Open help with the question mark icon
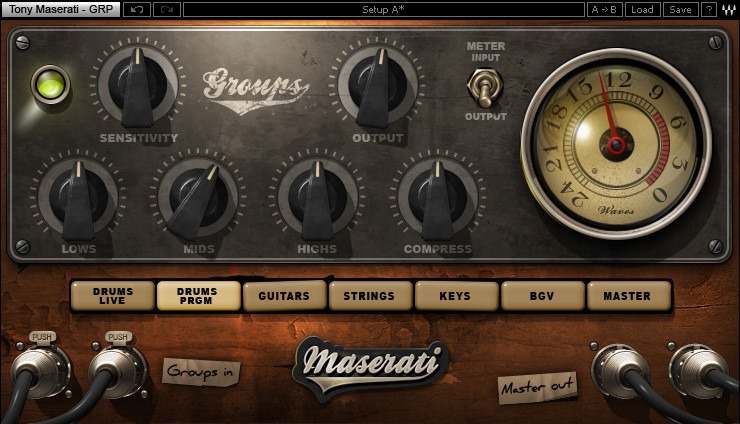Viewport: 740px width, 424px height. coord(708,9)
